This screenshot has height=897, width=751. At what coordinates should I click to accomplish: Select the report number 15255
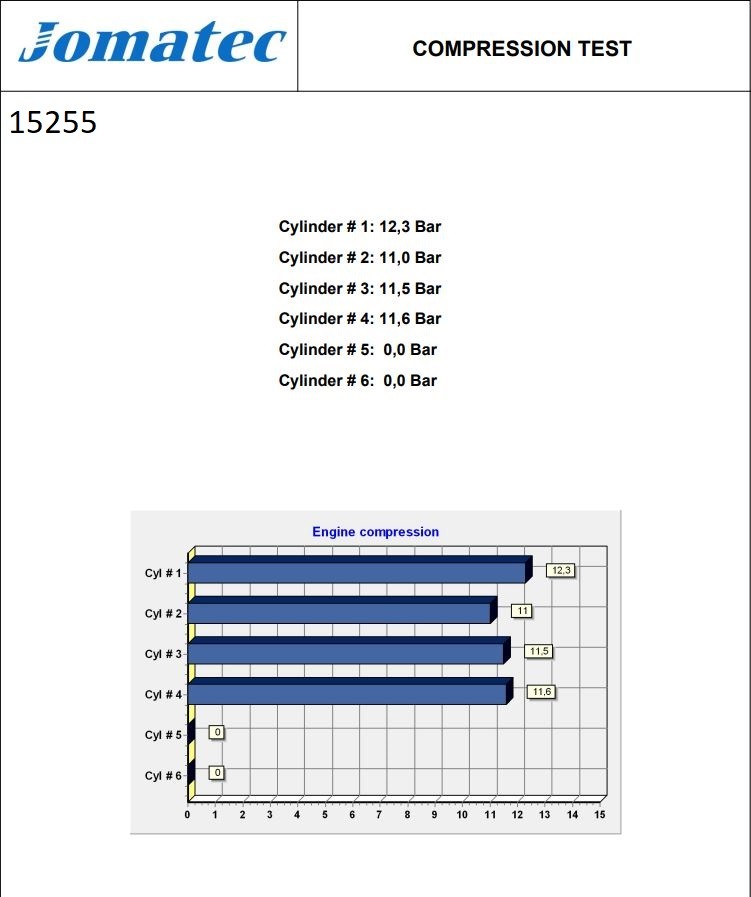click(53, 123)
